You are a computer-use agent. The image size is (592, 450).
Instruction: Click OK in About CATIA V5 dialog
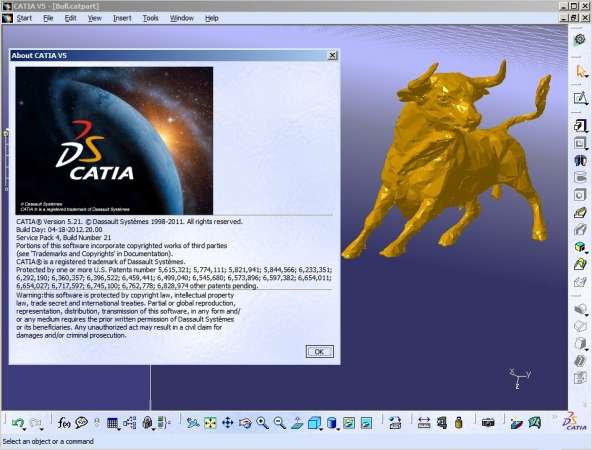[319, 351]
